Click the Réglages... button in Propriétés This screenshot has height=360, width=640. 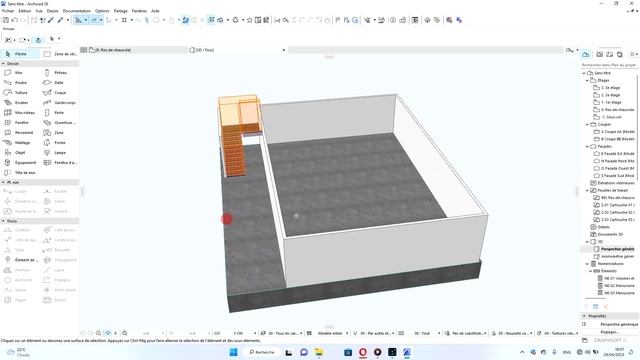tap(610, 332)
